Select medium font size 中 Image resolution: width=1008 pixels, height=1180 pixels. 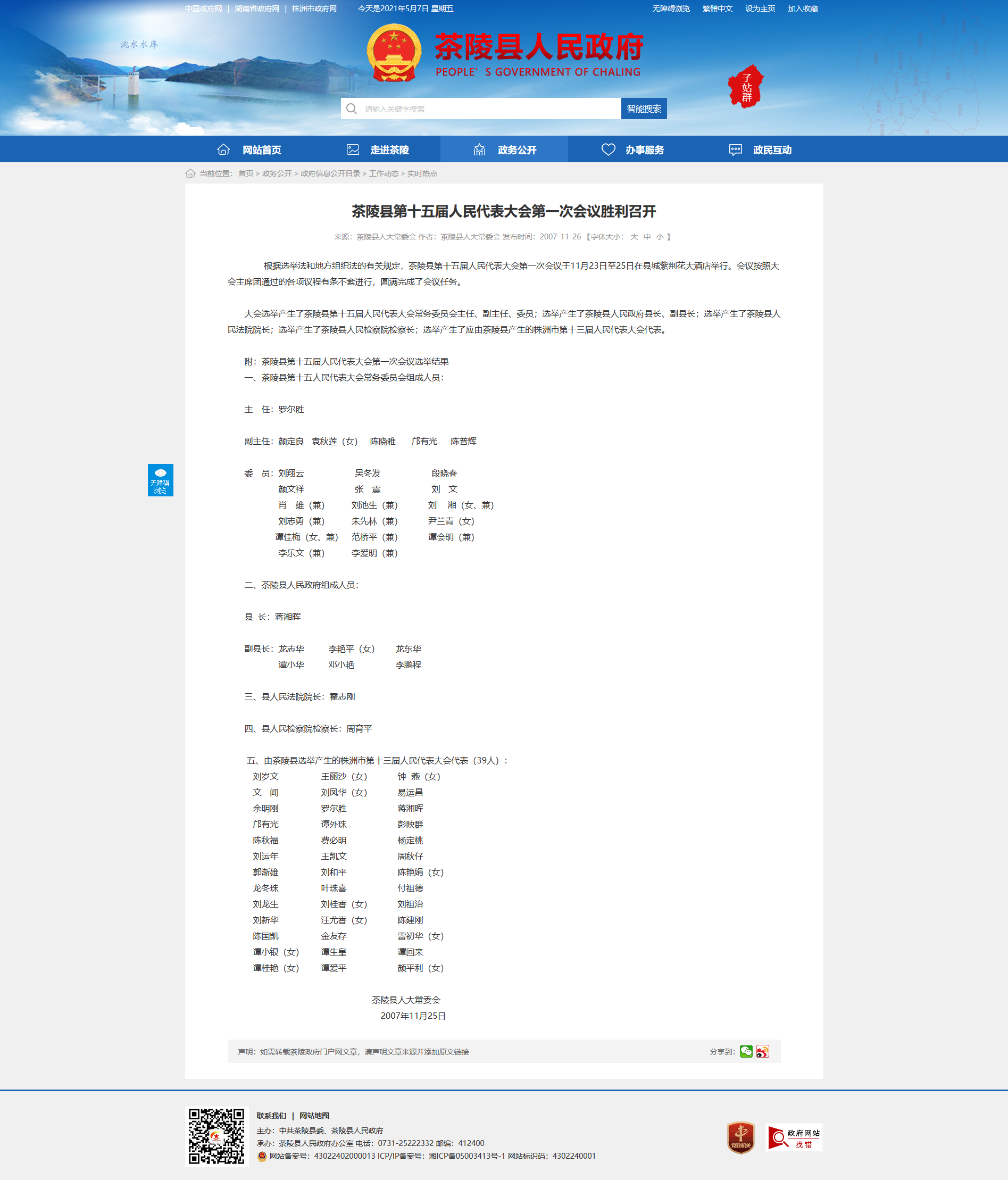tap(647, 237)
